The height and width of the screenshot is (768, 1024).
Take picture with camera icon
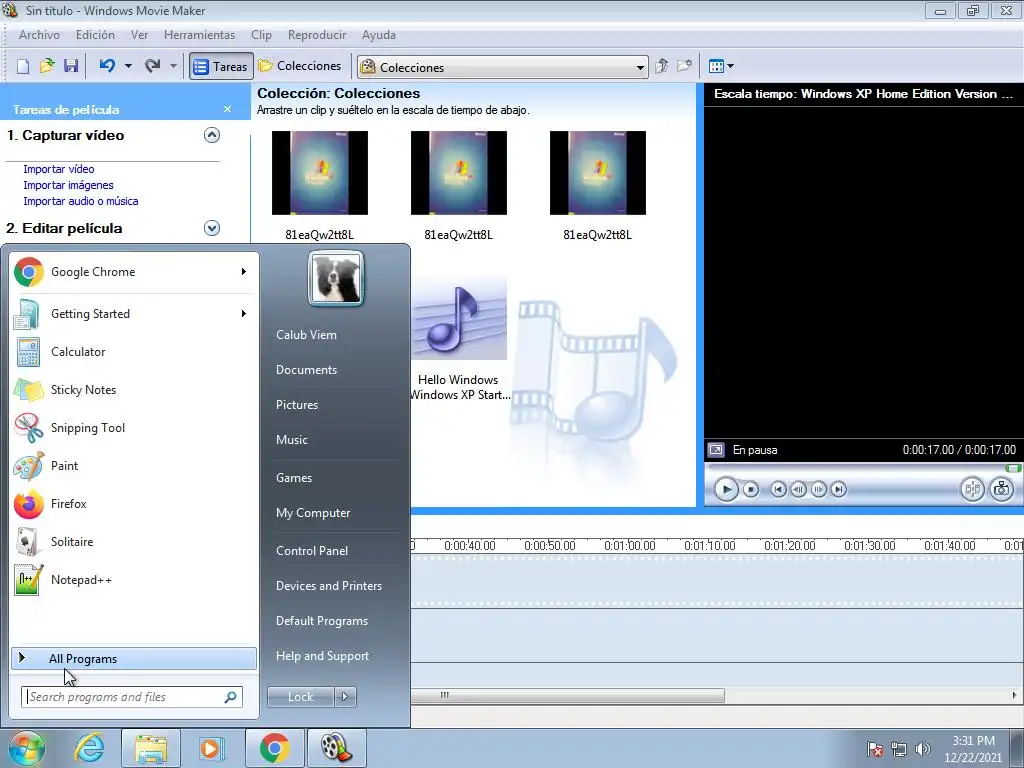[1002, 489]
